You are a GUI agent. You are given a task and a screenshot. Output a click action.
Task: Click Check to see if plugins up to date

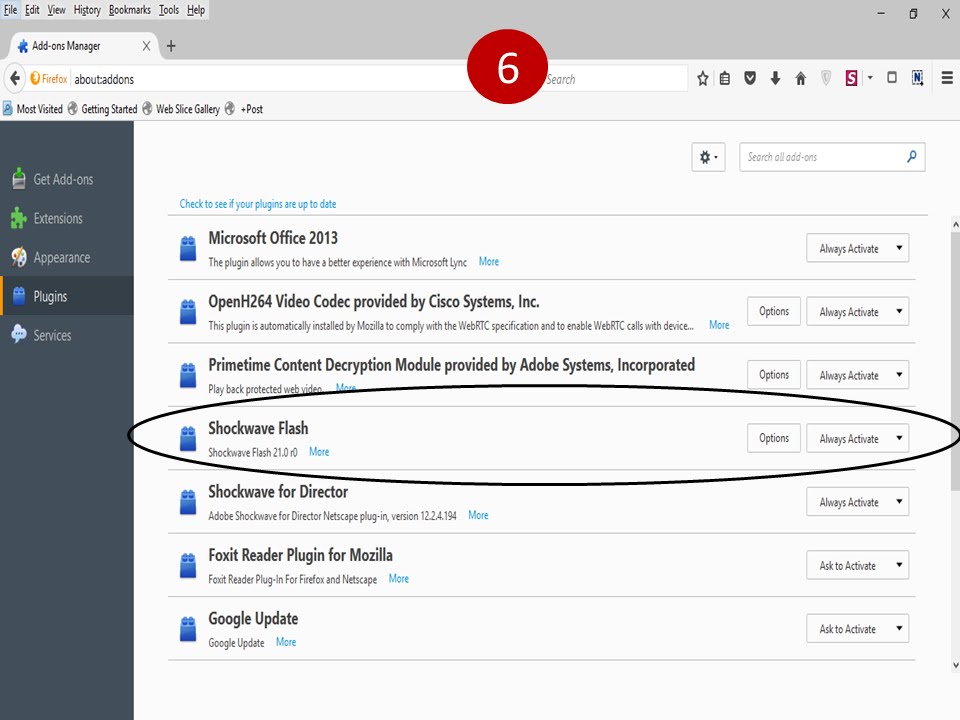click(258, 204)
